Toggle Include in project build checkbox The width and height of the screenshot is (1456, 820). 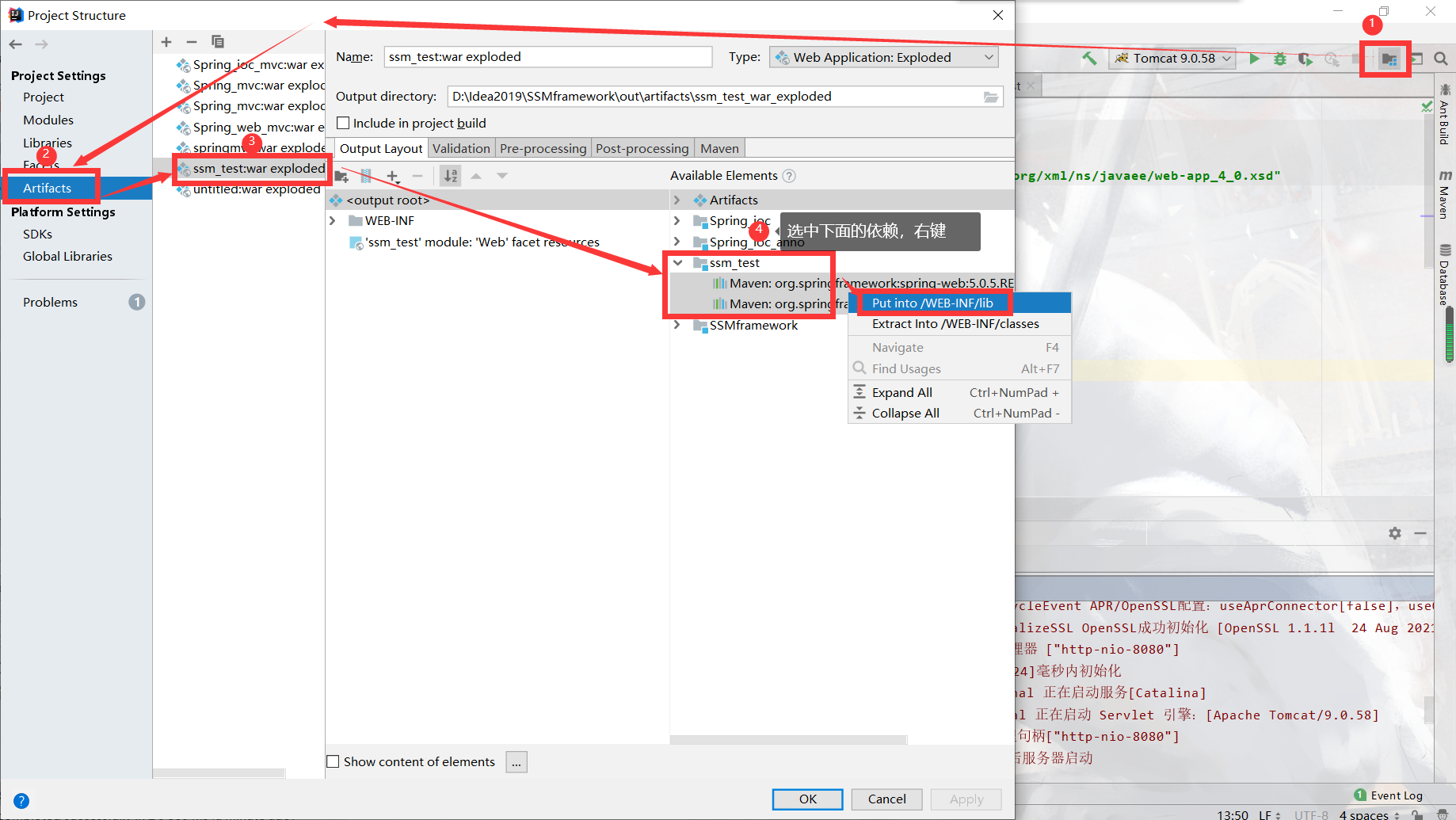(343, 123)
